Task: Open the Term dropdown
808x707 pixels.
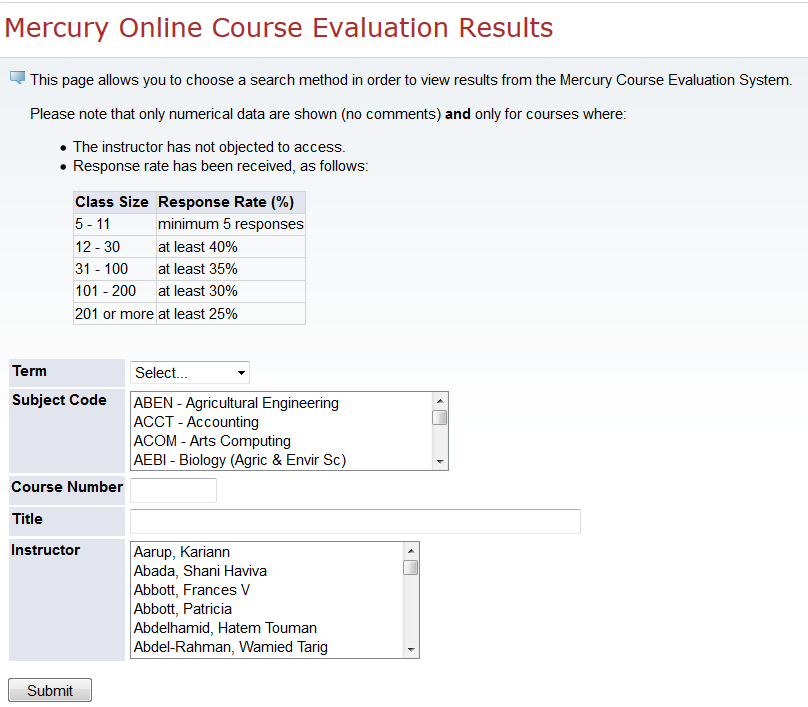Action: coord(190,373)
